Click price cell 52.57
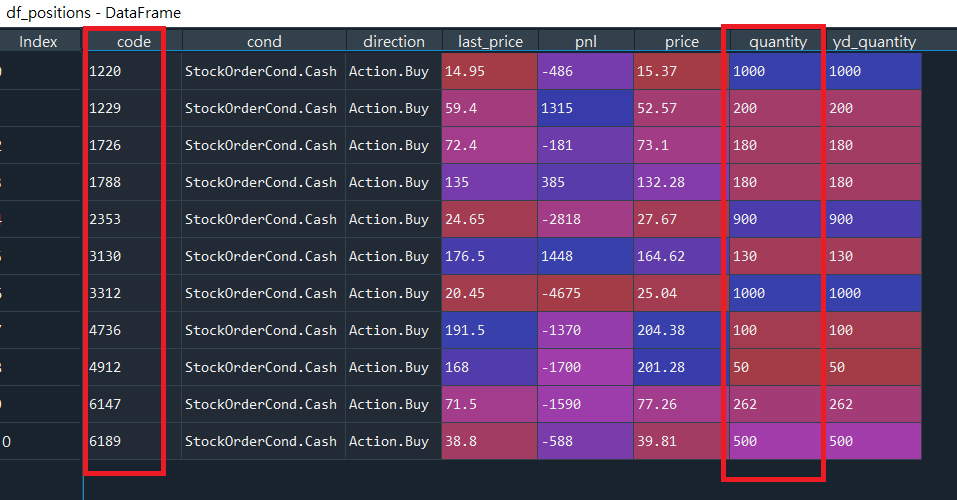The width and height of the screenshot is (957, 500). (682, 108)
